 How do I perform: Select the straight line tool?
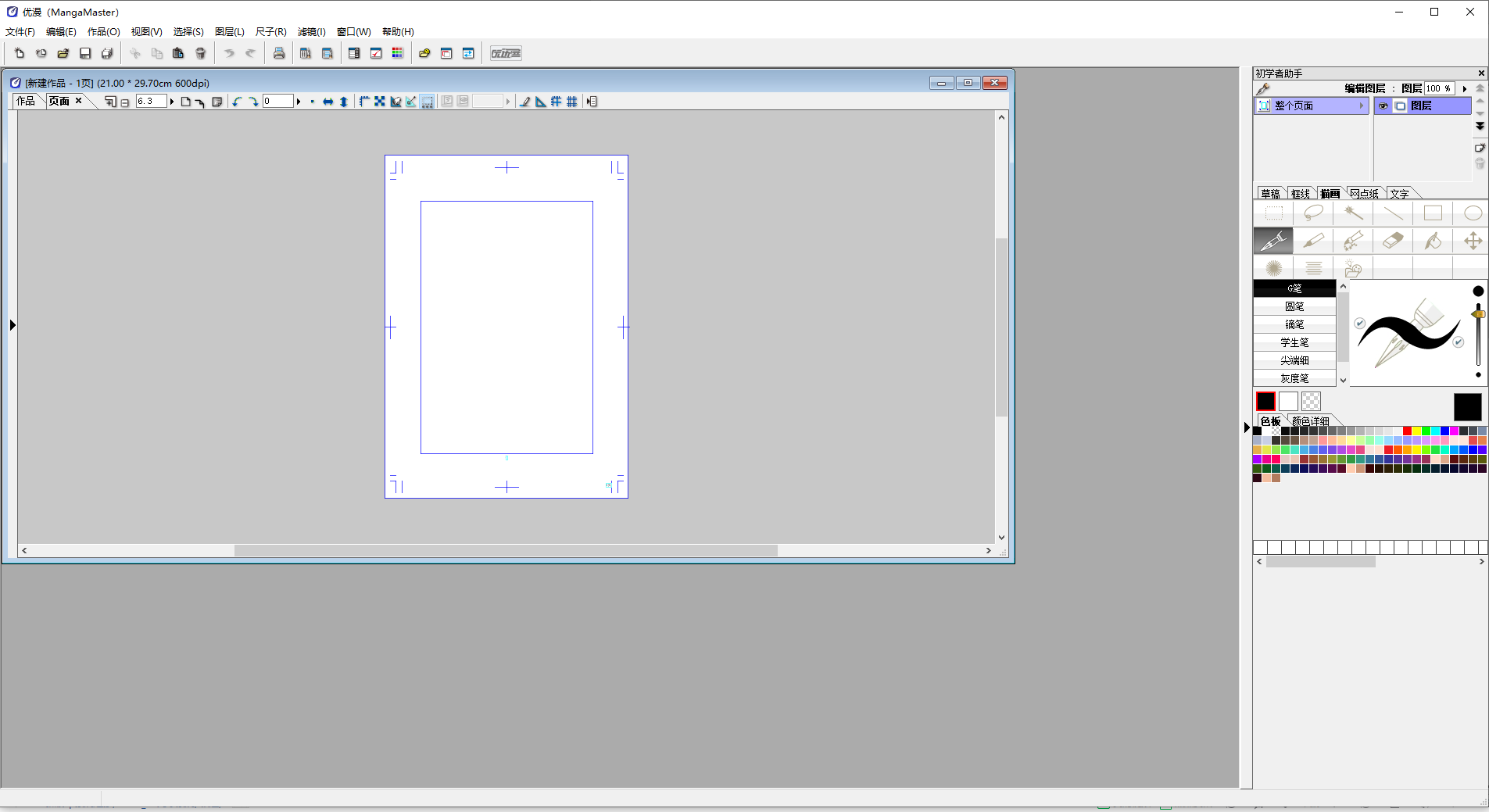click(1393, 213)
